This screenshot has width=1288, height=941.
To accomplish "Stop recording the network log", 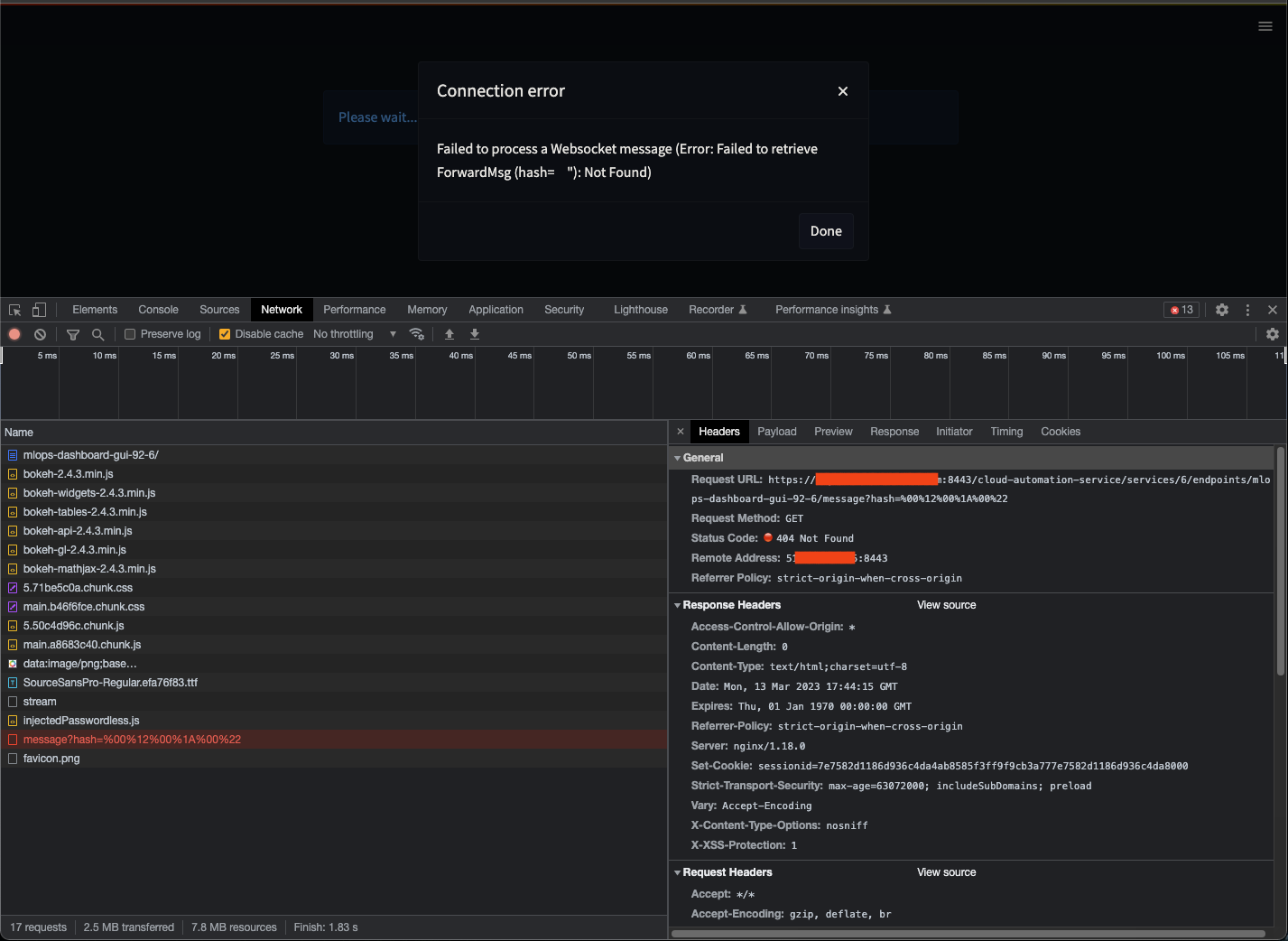I will pyautogui.click(x=14, y=334).
